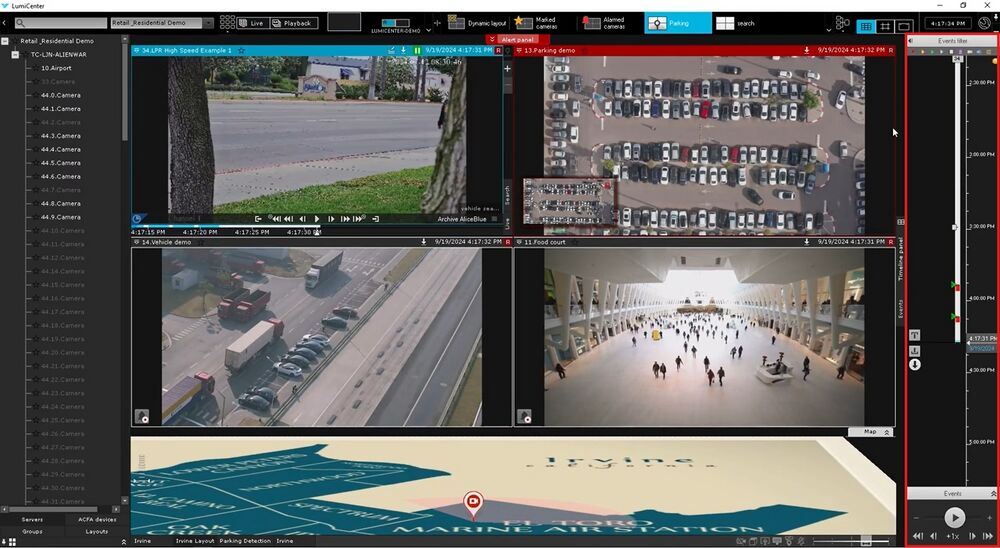
Task: Open the Servers tab
Action: click(33, 520)
